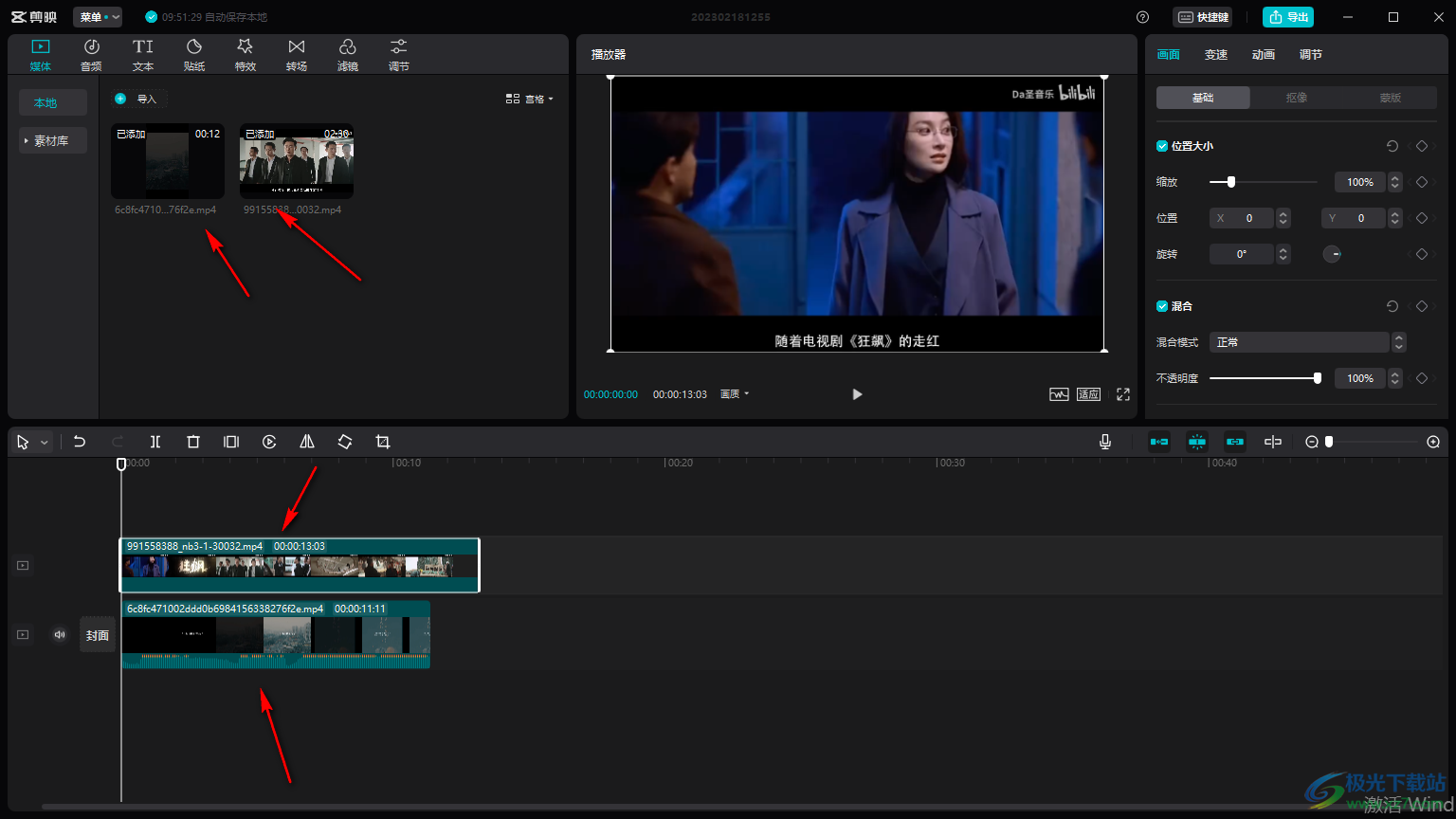
Task: Click the 导出 export button
Action: click(x=1288, y=17)
